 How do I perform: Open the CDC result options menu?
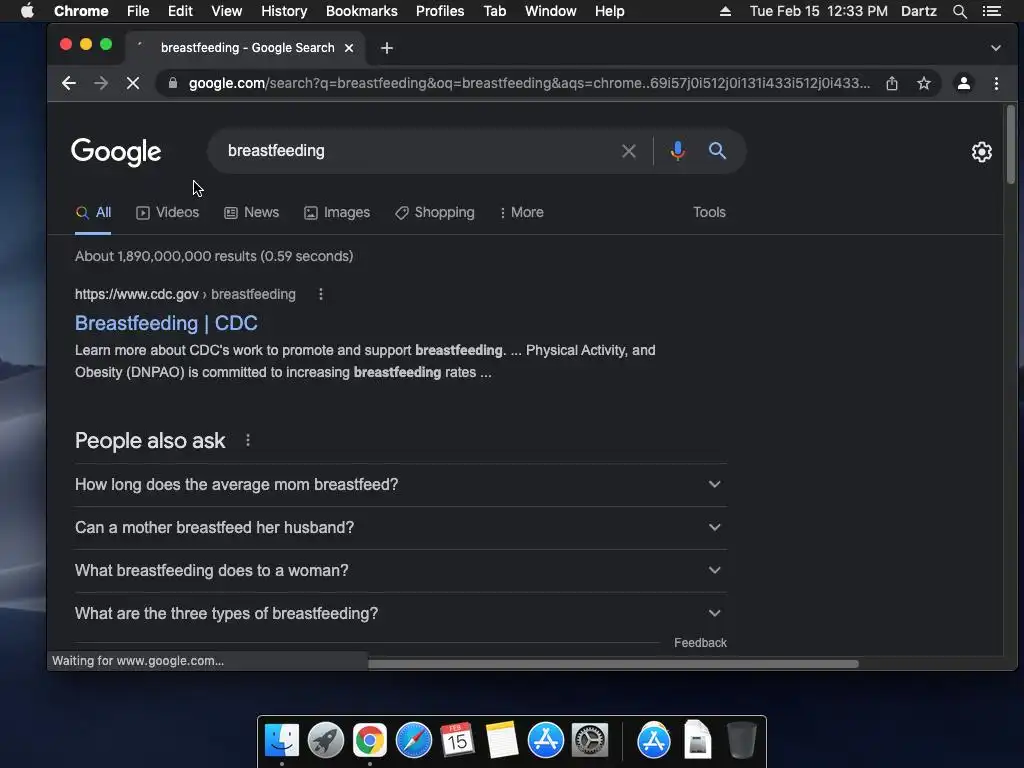point(321,295)
